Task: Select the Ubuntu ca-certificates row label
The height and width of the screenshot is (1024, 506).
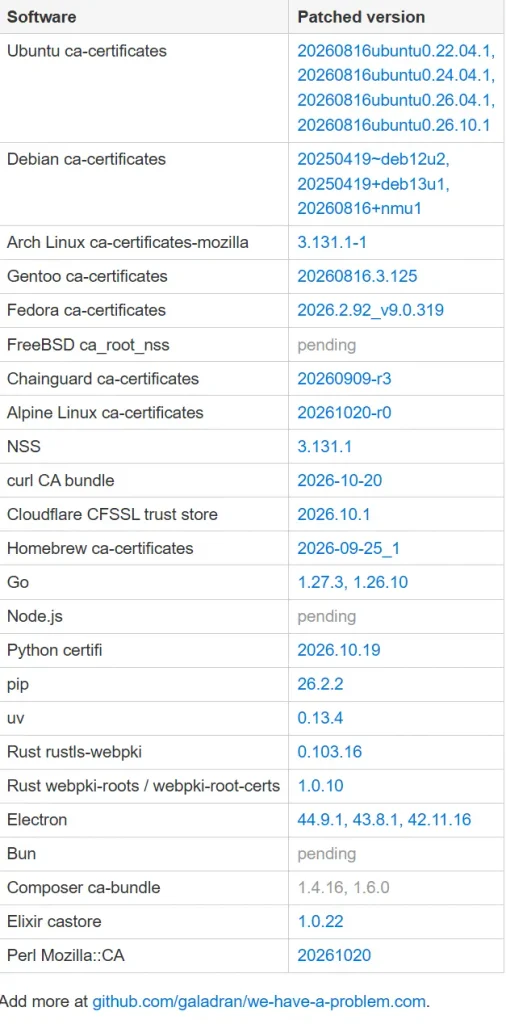Action: pyautogui.click(x=86, y=51)
